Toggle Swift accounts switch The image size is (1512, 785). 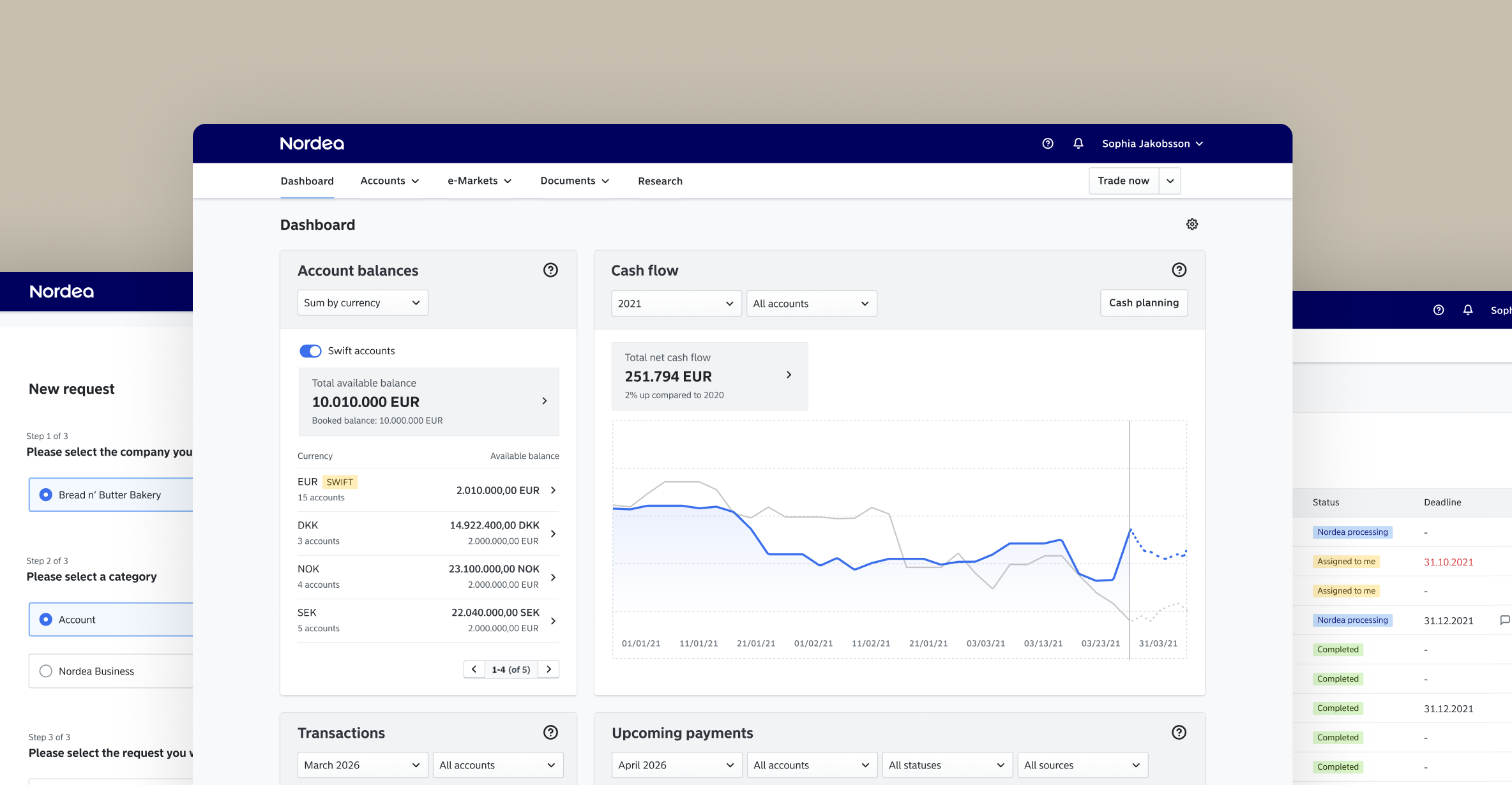(310, 351)
